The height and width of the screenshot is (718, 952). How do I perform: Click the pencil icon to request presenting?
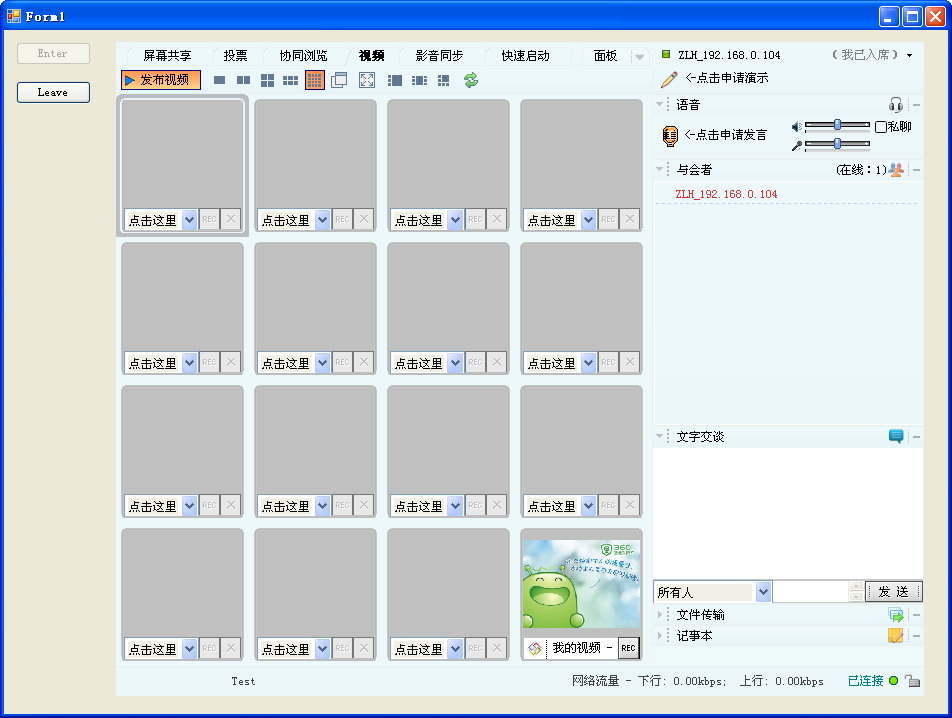click(669, 79)
